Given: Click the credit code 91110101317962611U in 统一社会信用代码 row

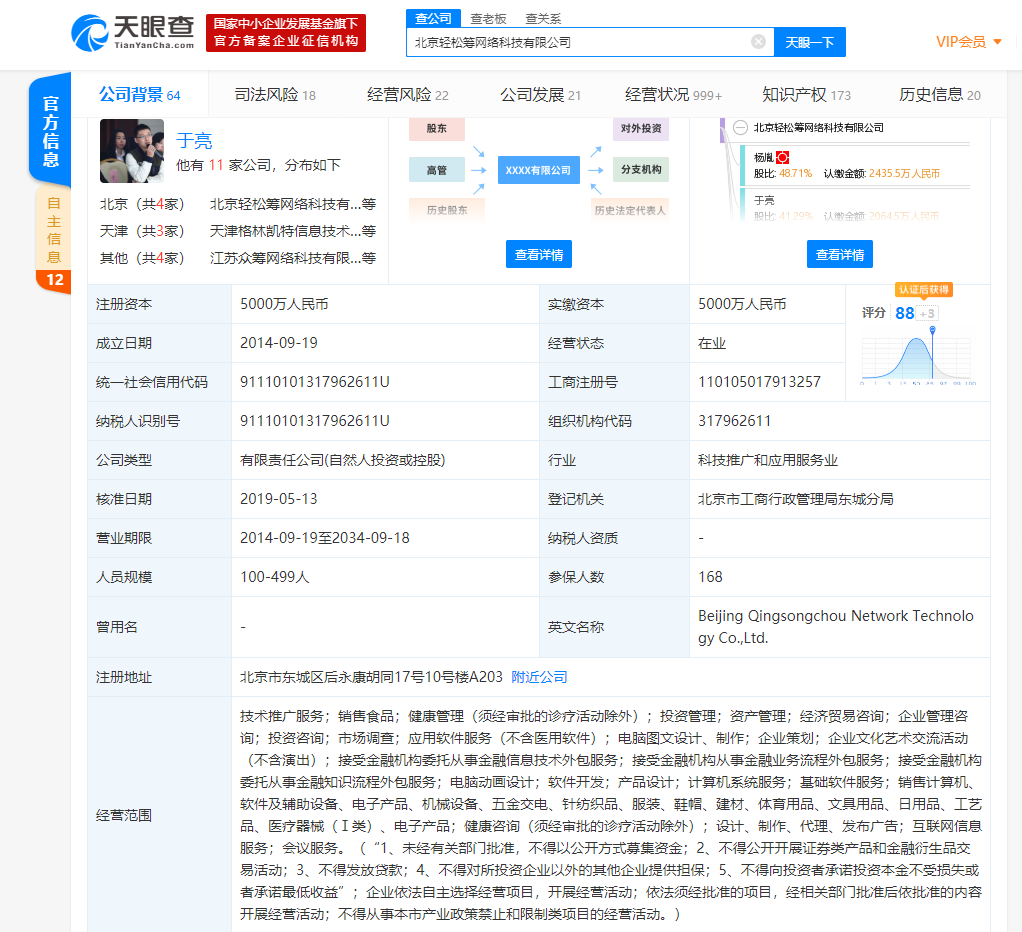Looking at the screenshot, I should point(315,382).
